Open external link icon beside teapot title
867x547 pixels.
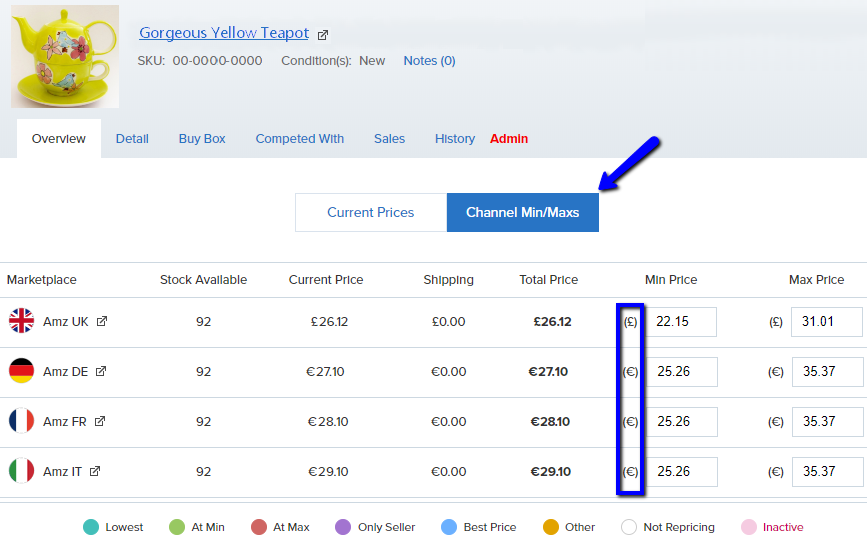323,35
